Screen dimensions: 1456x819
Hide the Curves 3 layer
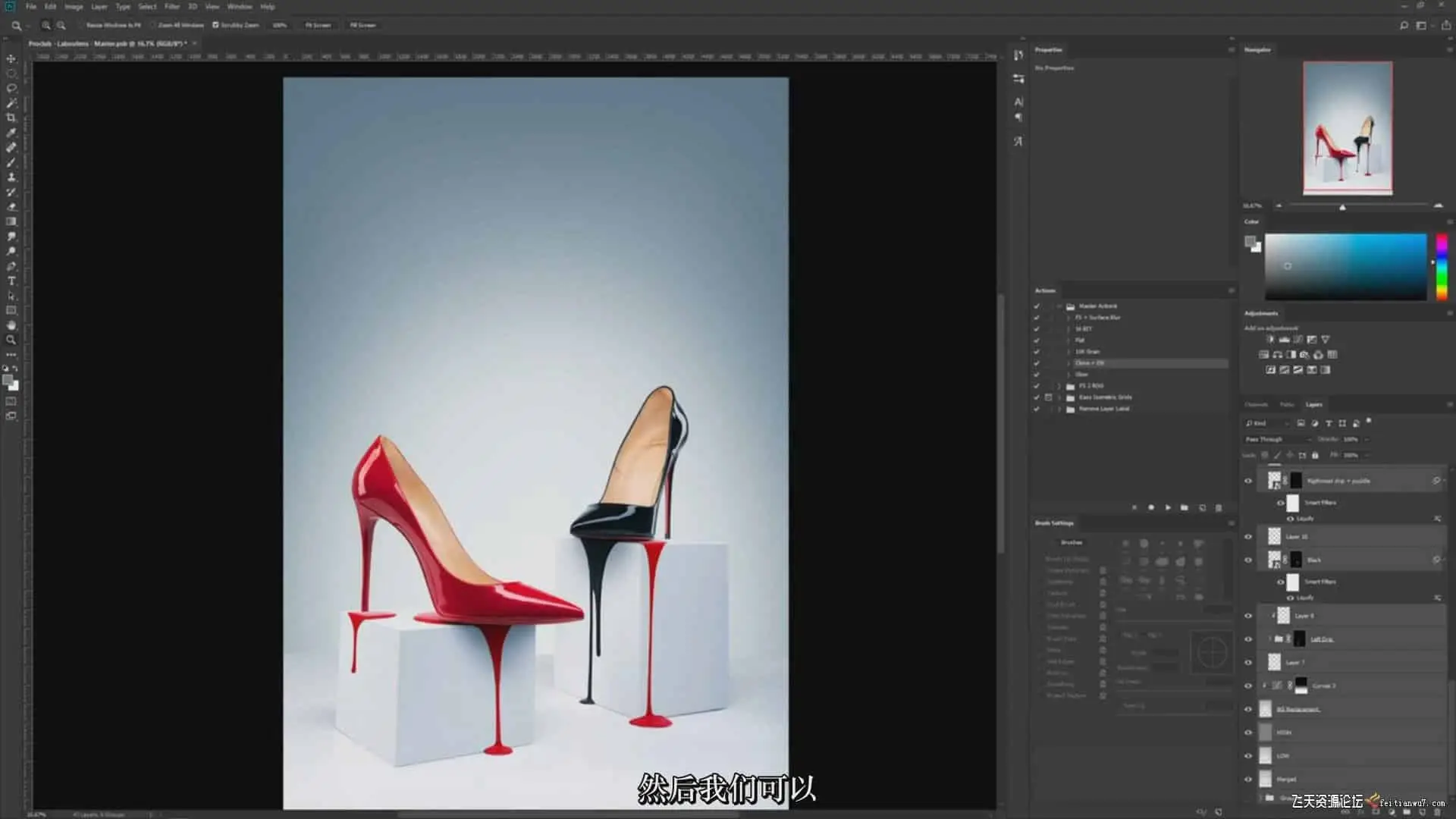1248,686
